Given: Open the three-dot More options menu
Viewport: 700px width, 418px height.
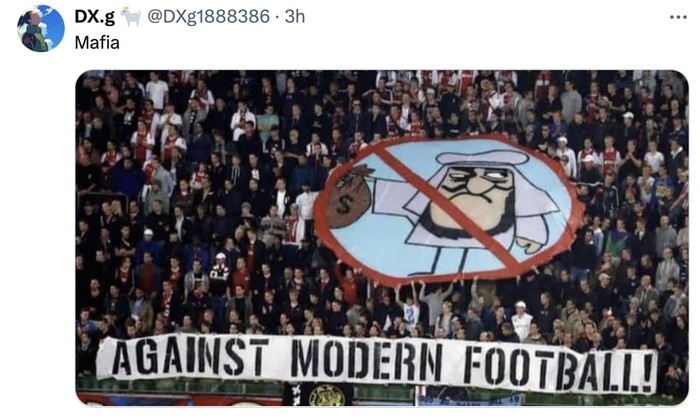Looking at the screenshot, I should click(678, 17).
